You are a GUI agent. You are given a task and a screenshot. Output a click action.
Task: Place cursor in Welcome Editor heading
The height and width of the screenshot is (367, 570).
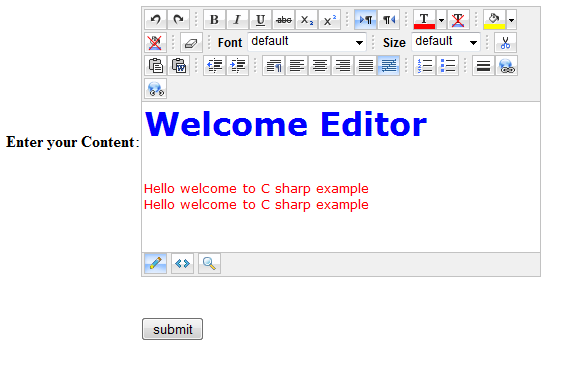tap(286, 124)
